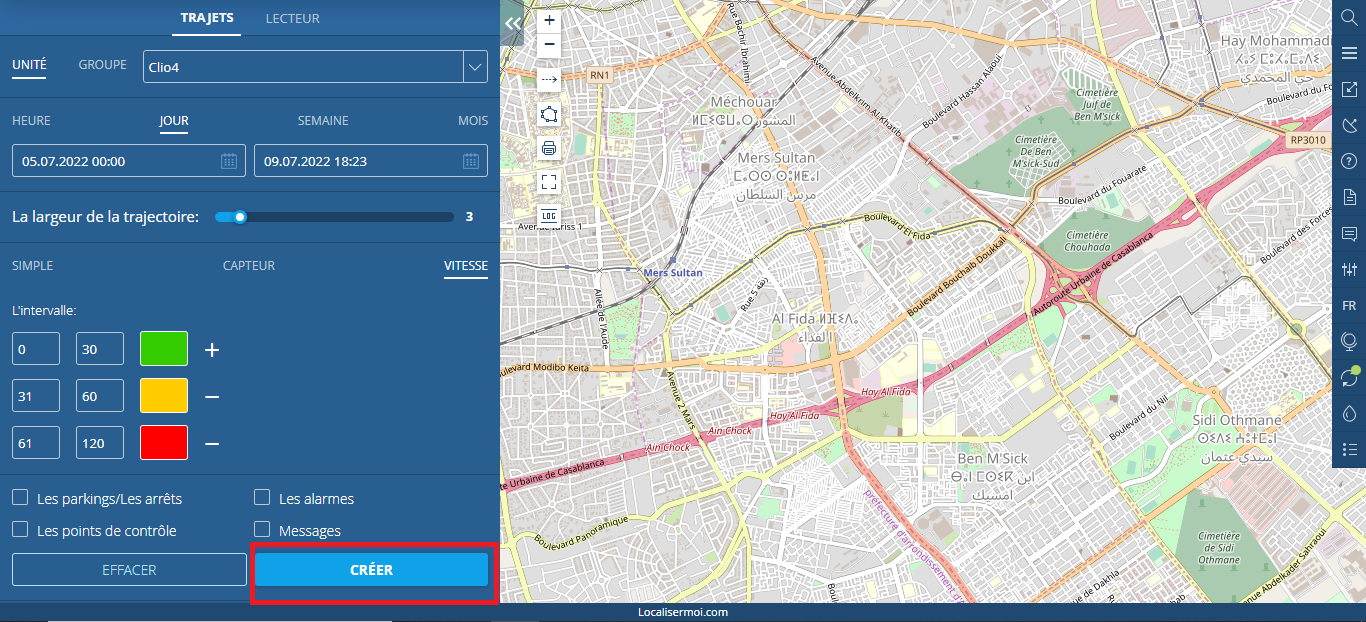
Task: Switch to the LECTEUR tab
Action: click(x=293, y=19)
